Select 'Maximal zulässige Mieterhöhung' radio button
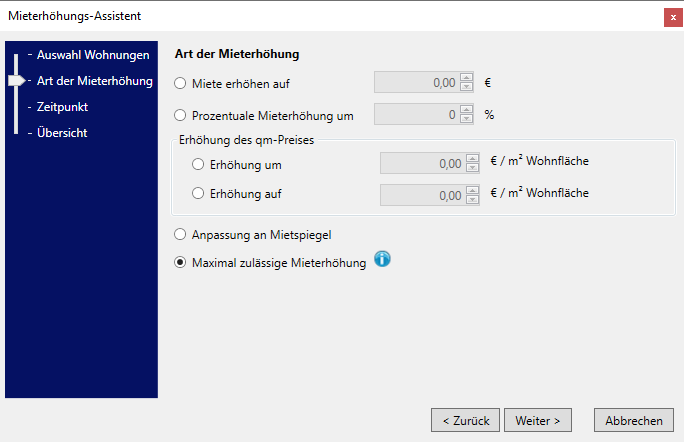This screenshot has height=442, width=684. 180,264
